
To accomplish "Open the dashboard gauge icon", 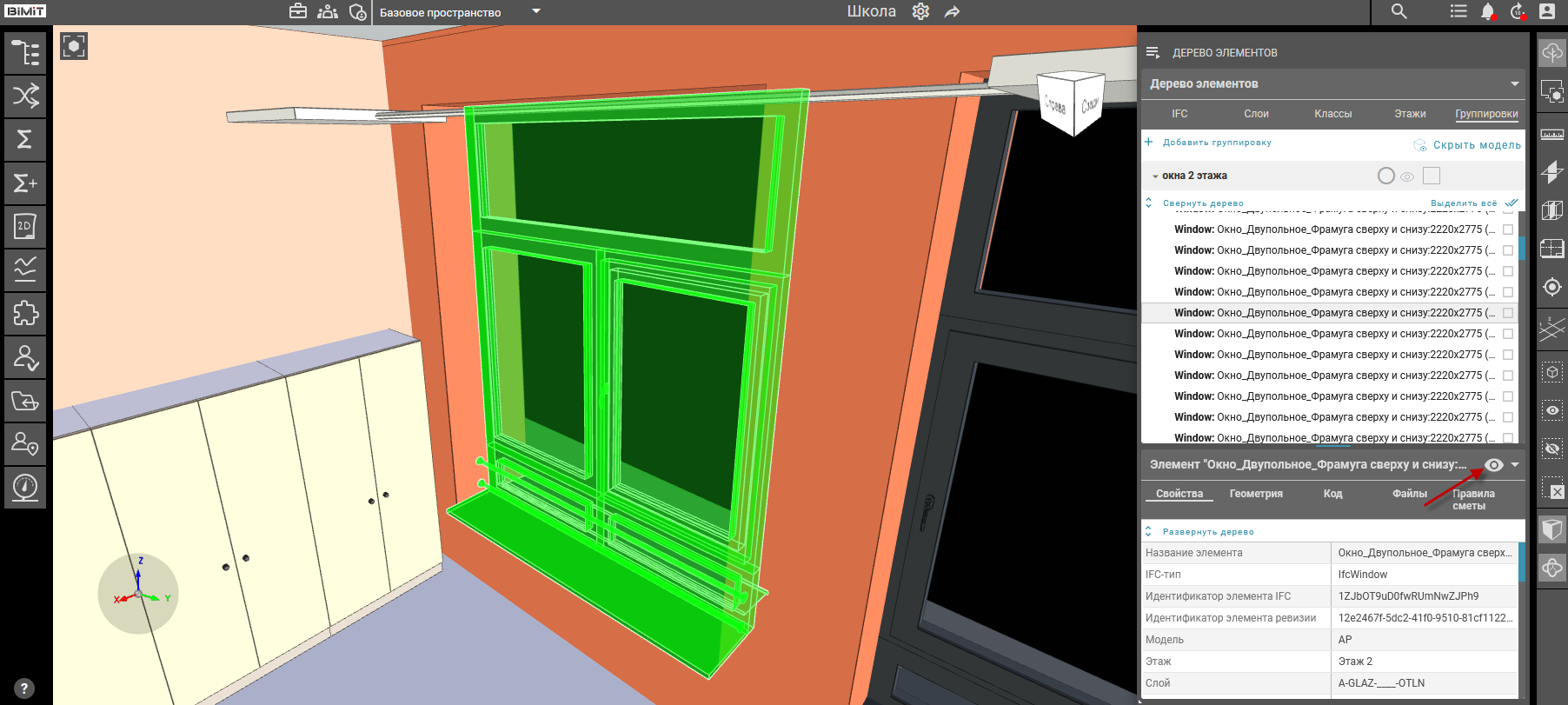I will [25, 487].
